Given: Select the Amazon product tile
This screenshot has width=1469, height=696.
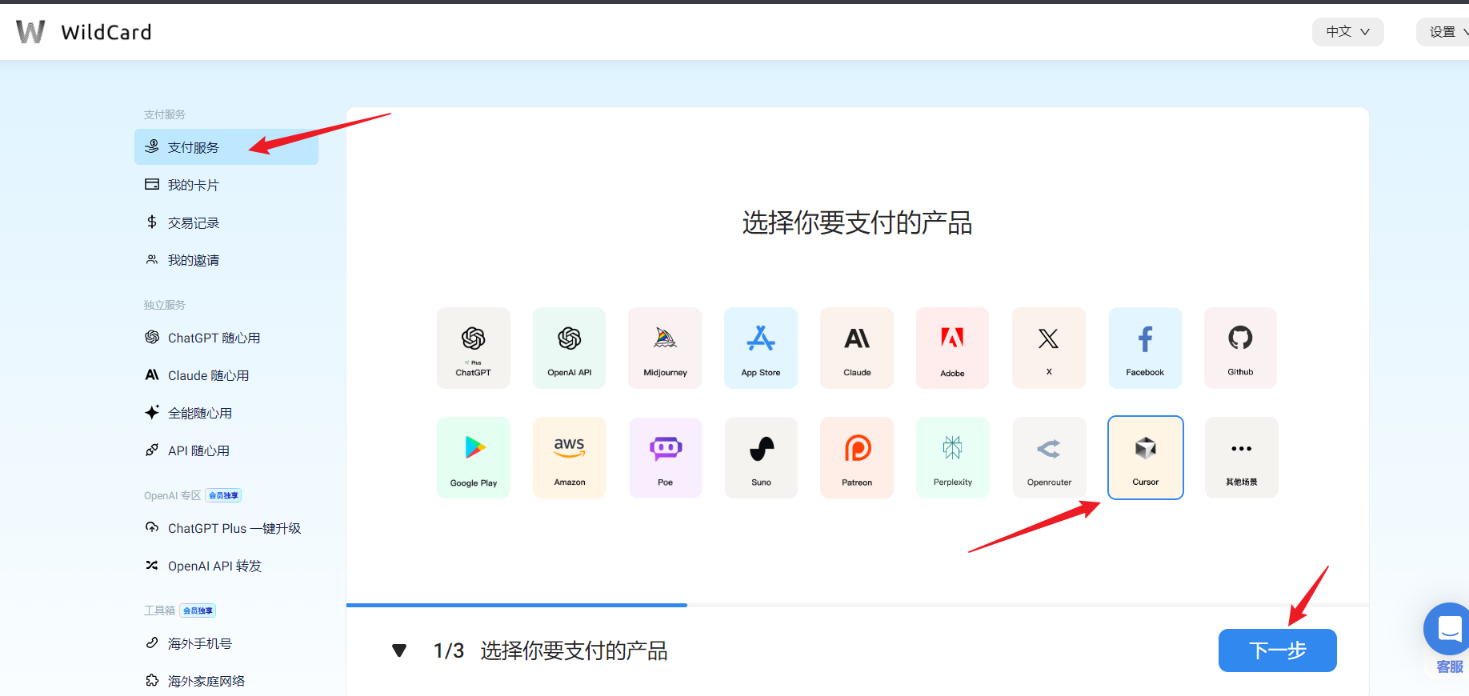Looking at the screenshot, I should click(569, 457).
